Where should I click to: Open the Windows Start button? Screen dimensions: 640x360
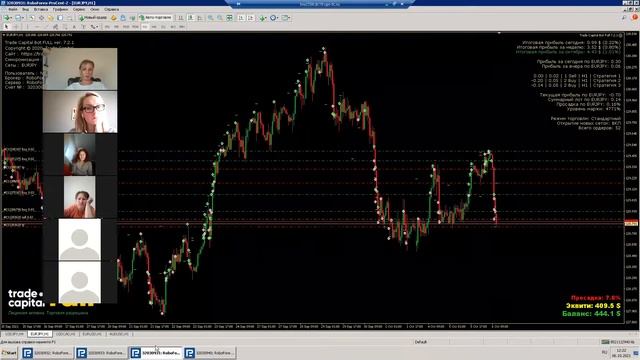click(9, 353)
